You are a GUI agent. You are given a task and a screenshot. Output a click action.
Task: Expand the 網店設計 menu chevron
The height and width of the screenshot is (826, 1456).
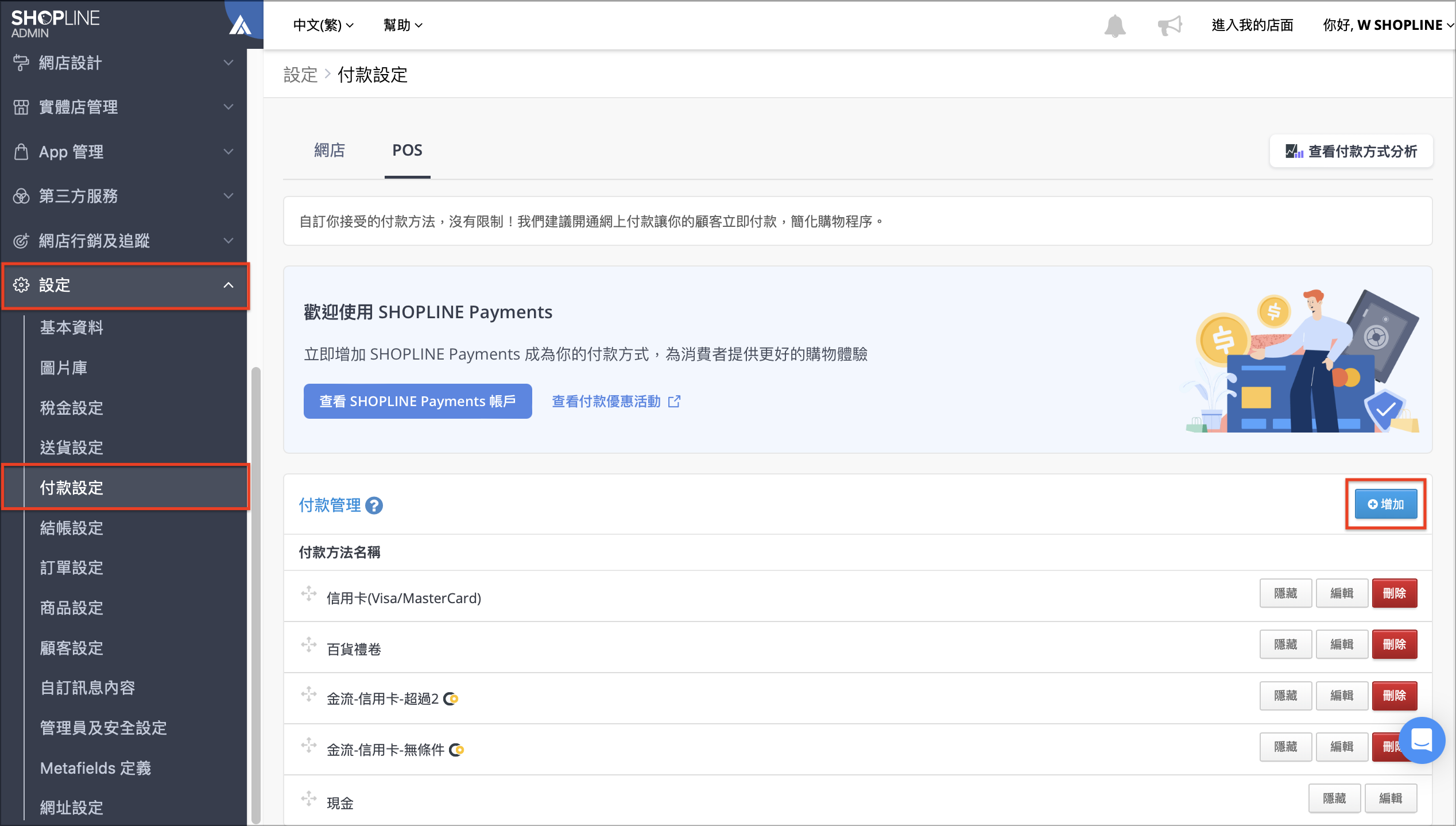229,63
